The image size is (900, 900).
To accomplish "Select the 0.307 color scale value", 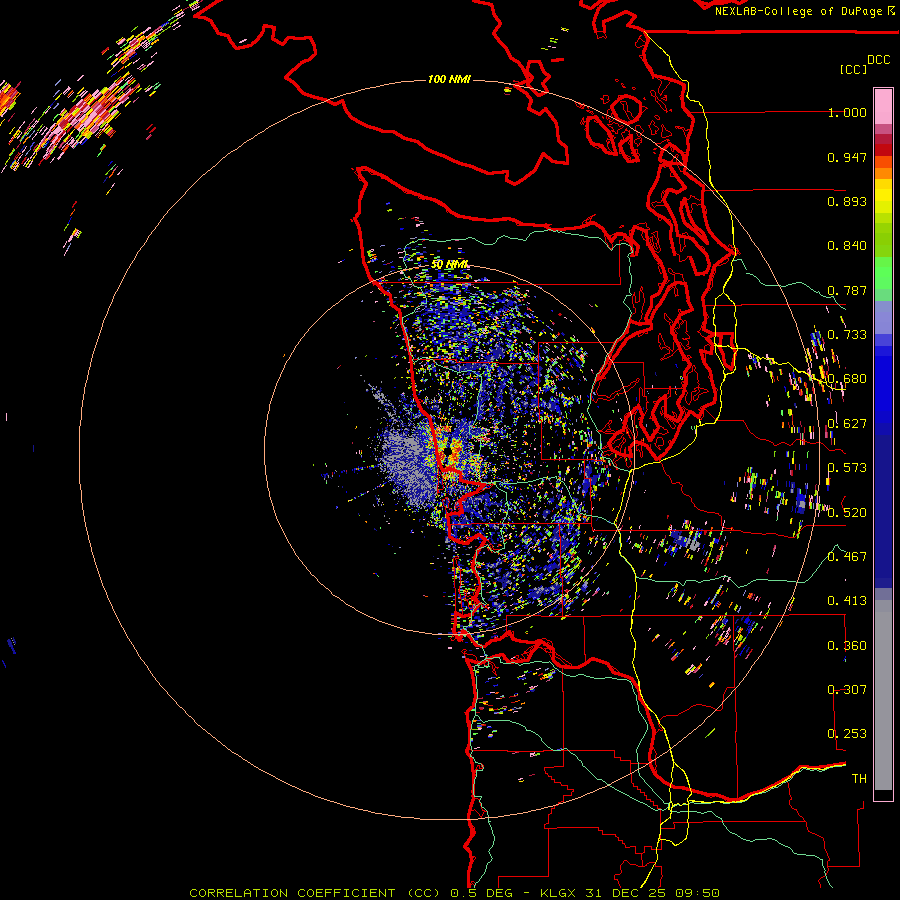I will coord(847,690).
